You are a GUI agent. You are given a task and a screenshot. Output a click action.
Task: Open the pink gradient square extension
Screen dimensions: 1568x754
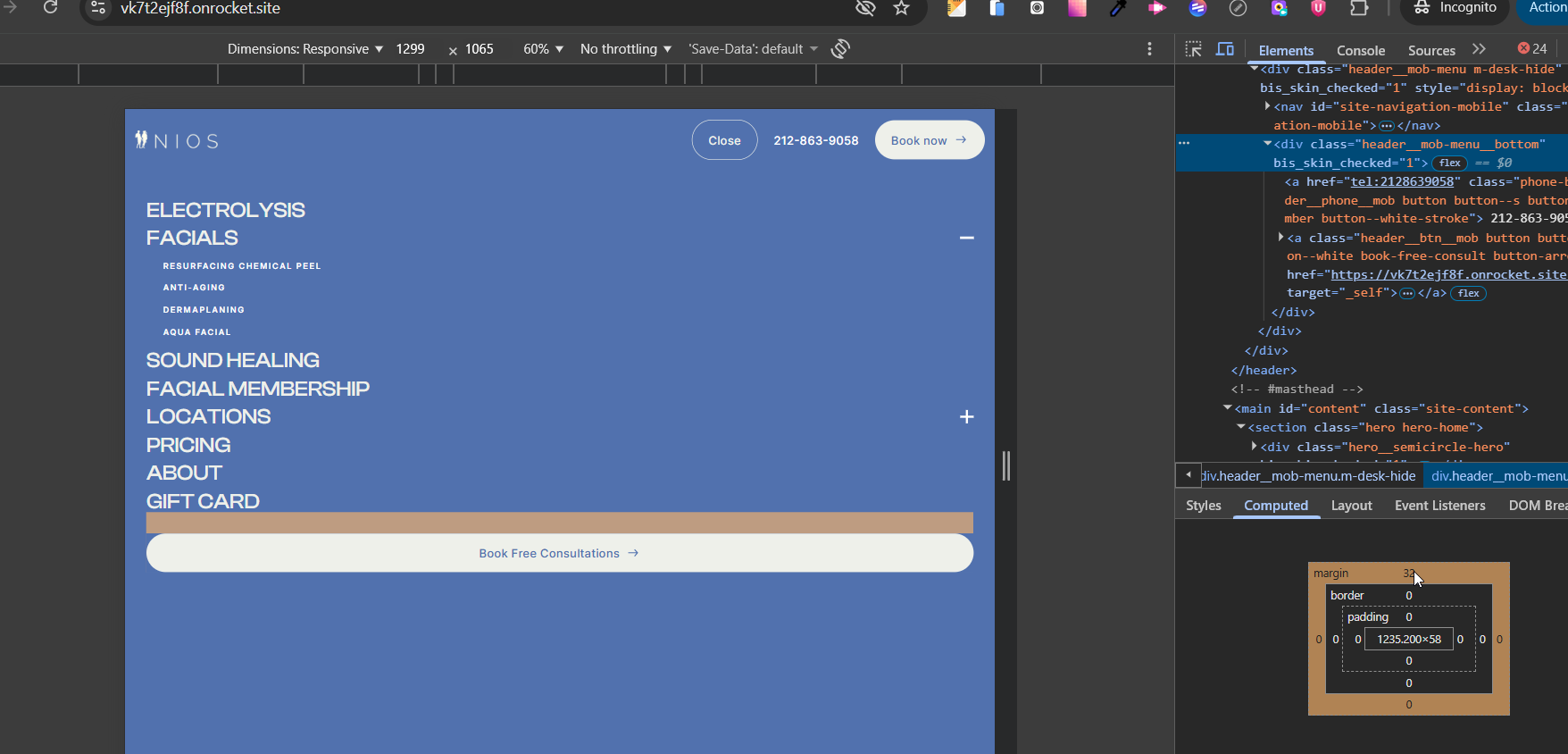click(x=1077, y=8)
